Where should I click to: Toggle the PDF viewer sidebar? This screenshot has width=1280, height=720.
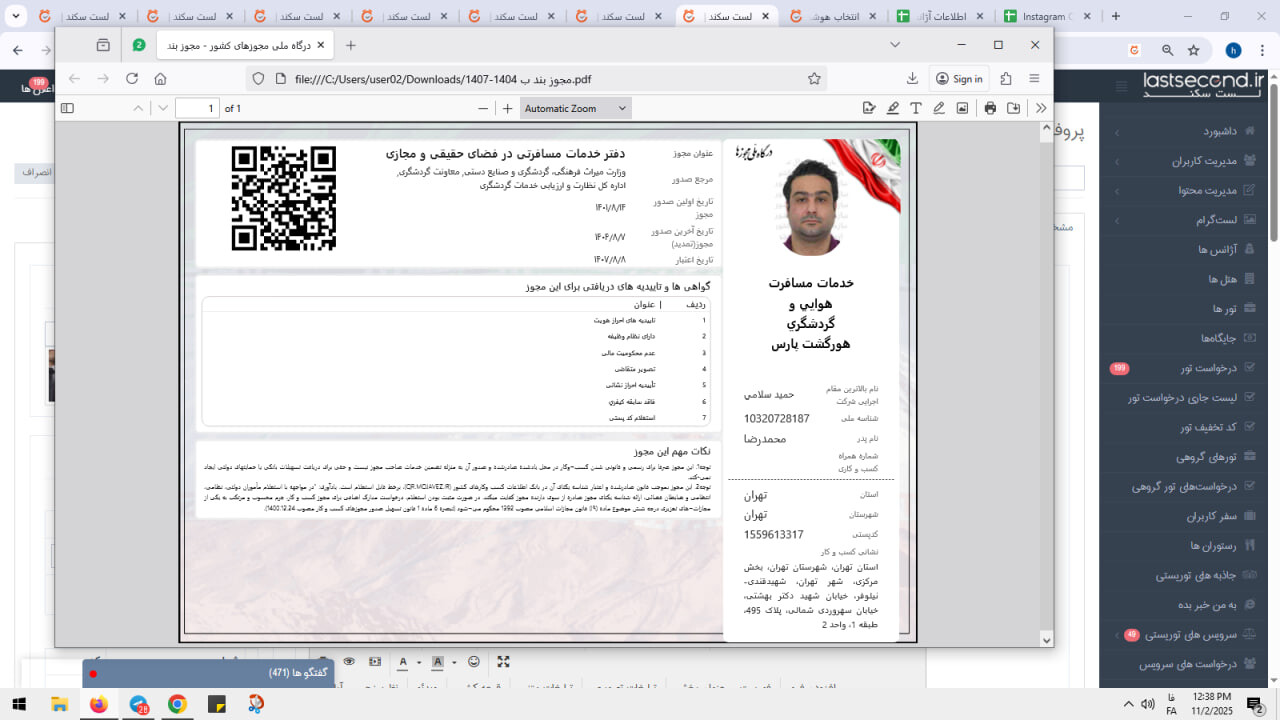click(x=67, y=108)
